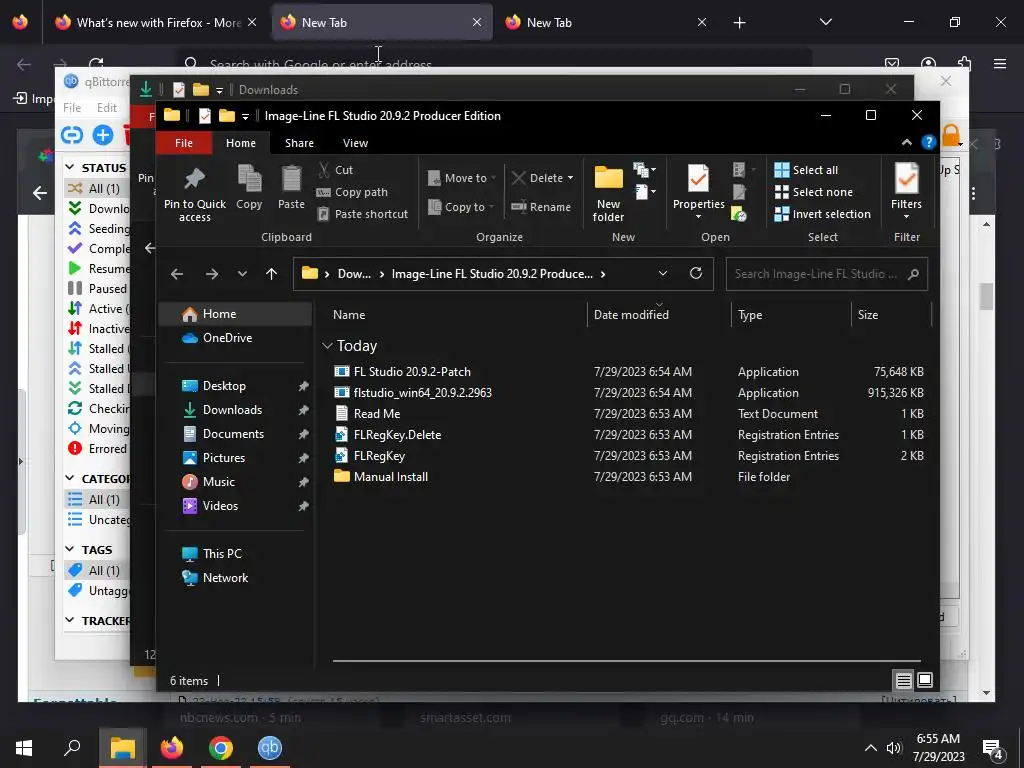Select Paused filter in qBittorrent
Image resolution: width=1024 pixels, height=768 pixels.
98,289
